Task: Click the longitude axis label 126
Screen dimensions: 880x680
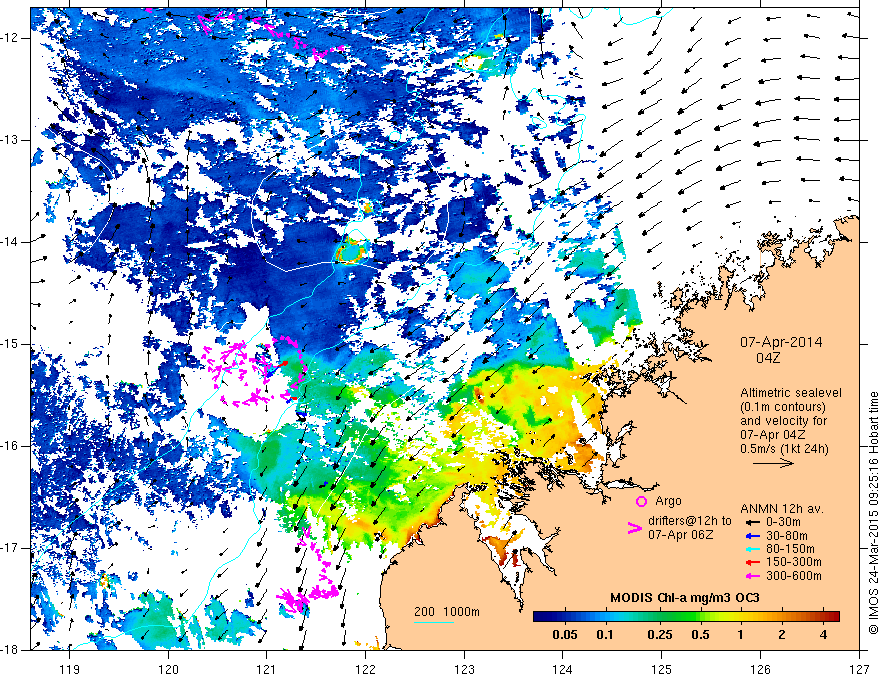Action: (760, 669)
